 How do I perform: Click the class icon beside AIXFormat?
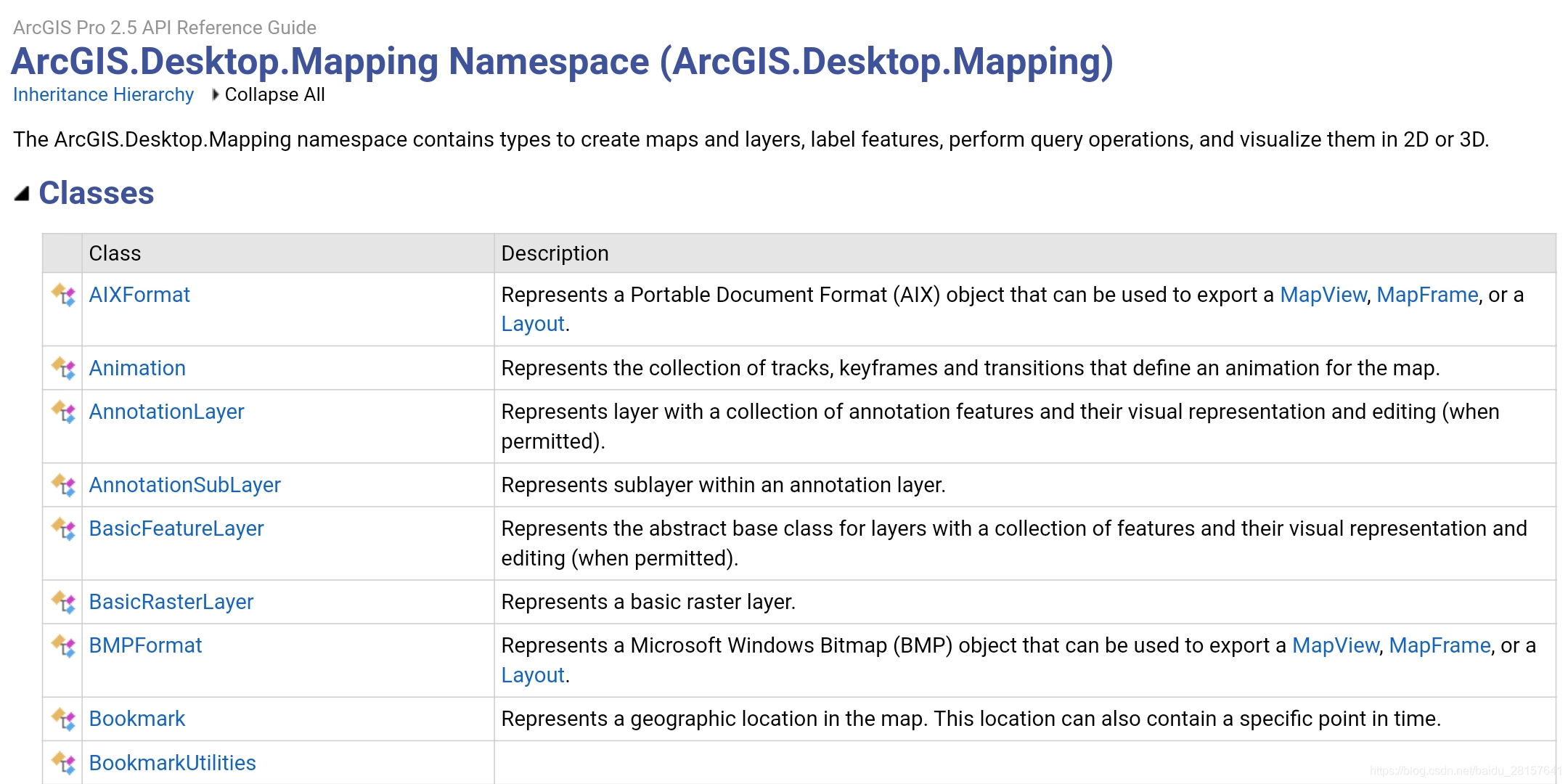[x=64, y=295]
